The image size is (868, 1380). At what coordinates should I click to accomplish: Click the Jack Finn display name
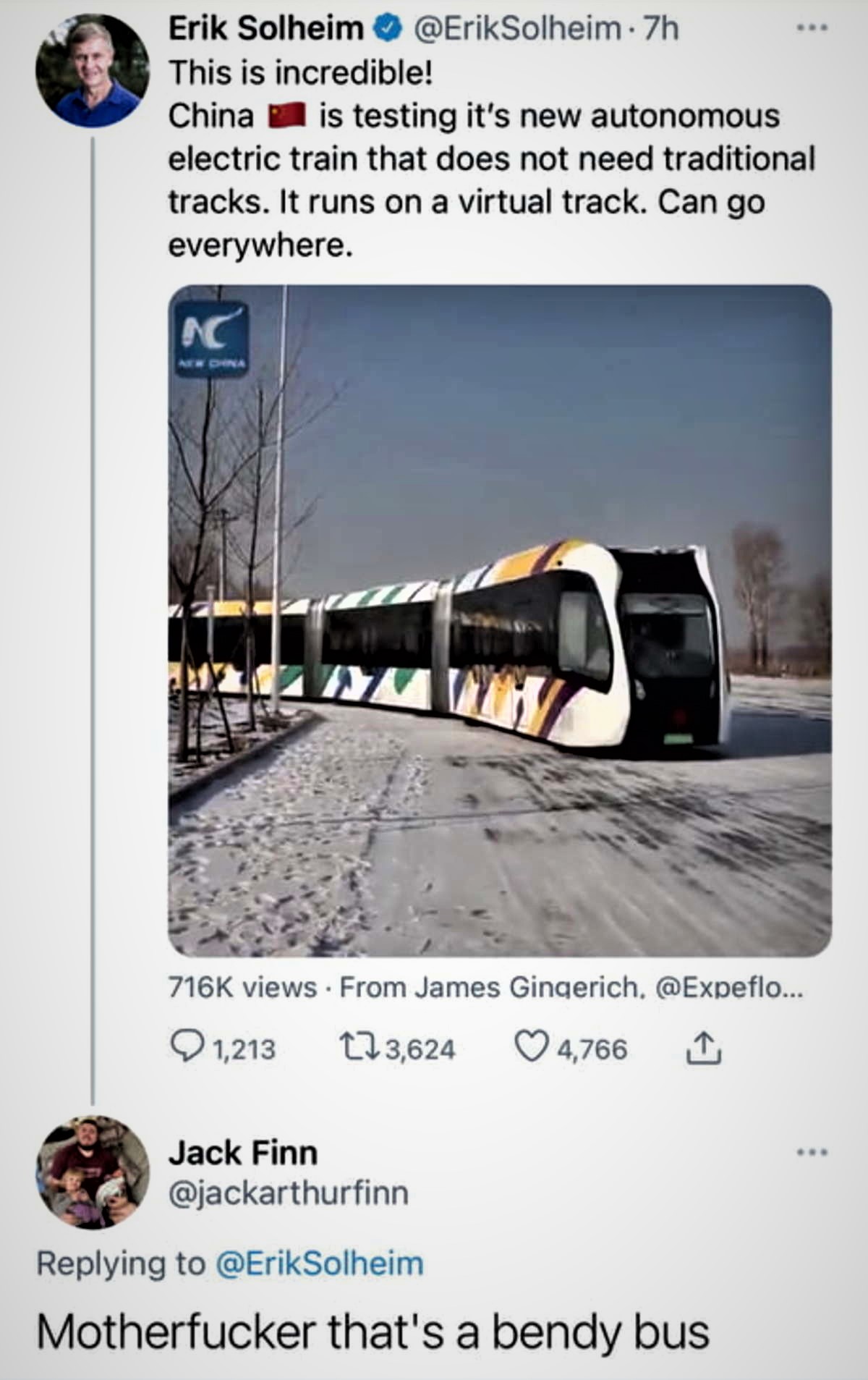tap(243, 1153)
